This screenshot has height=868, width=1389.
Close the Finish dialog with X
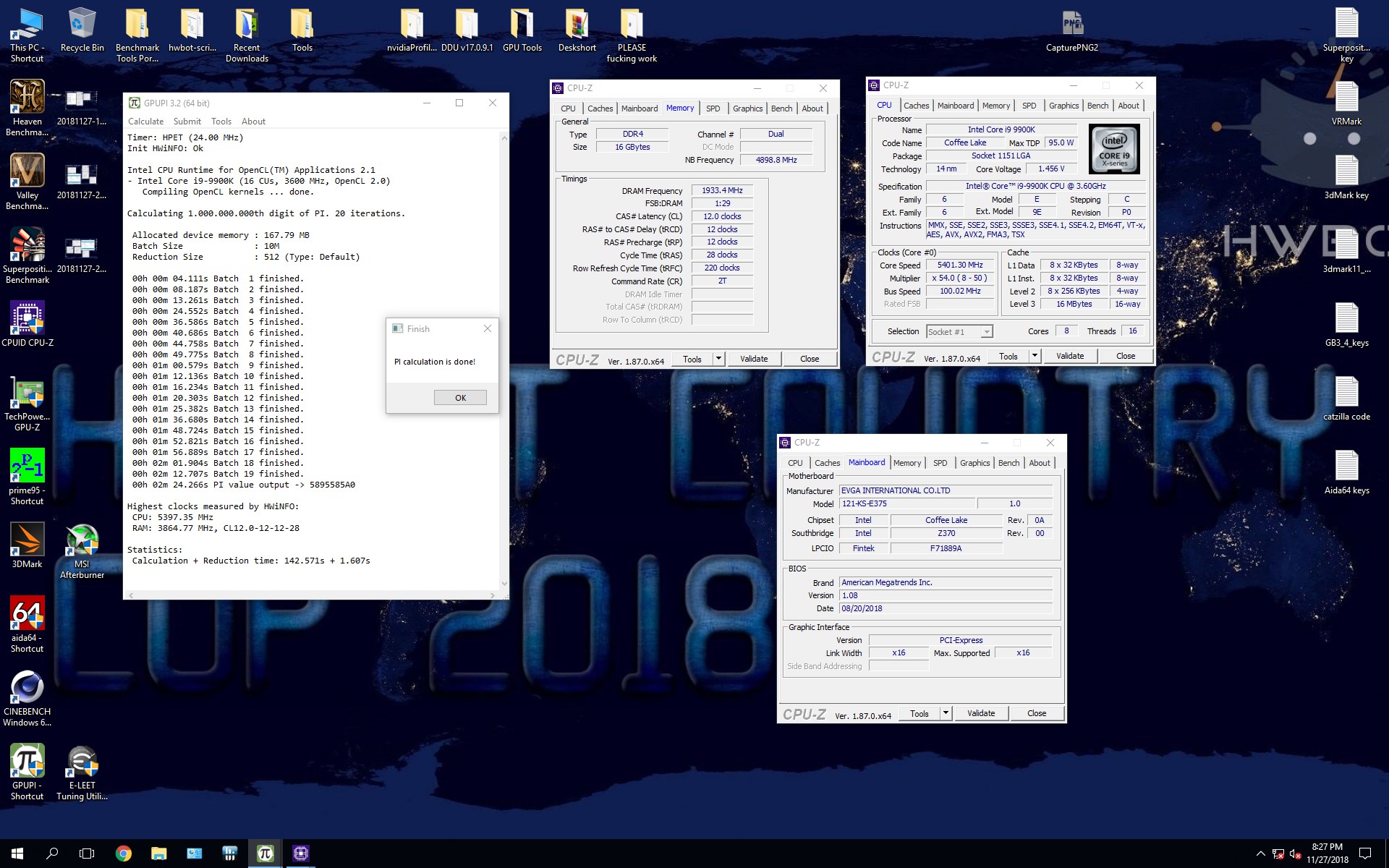pyautogui.click(x=488, y=328)
